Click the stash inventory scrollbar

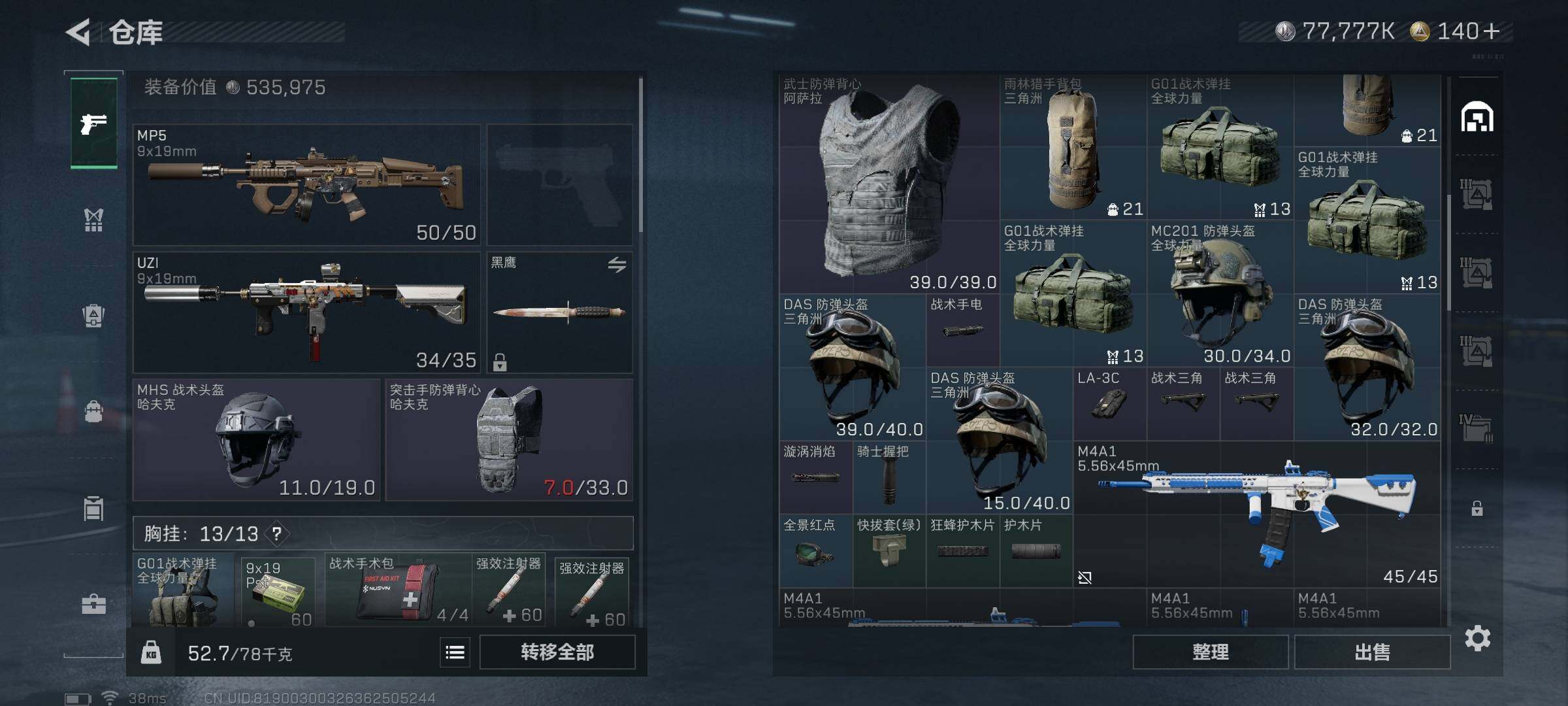(x=1448, y=252)
